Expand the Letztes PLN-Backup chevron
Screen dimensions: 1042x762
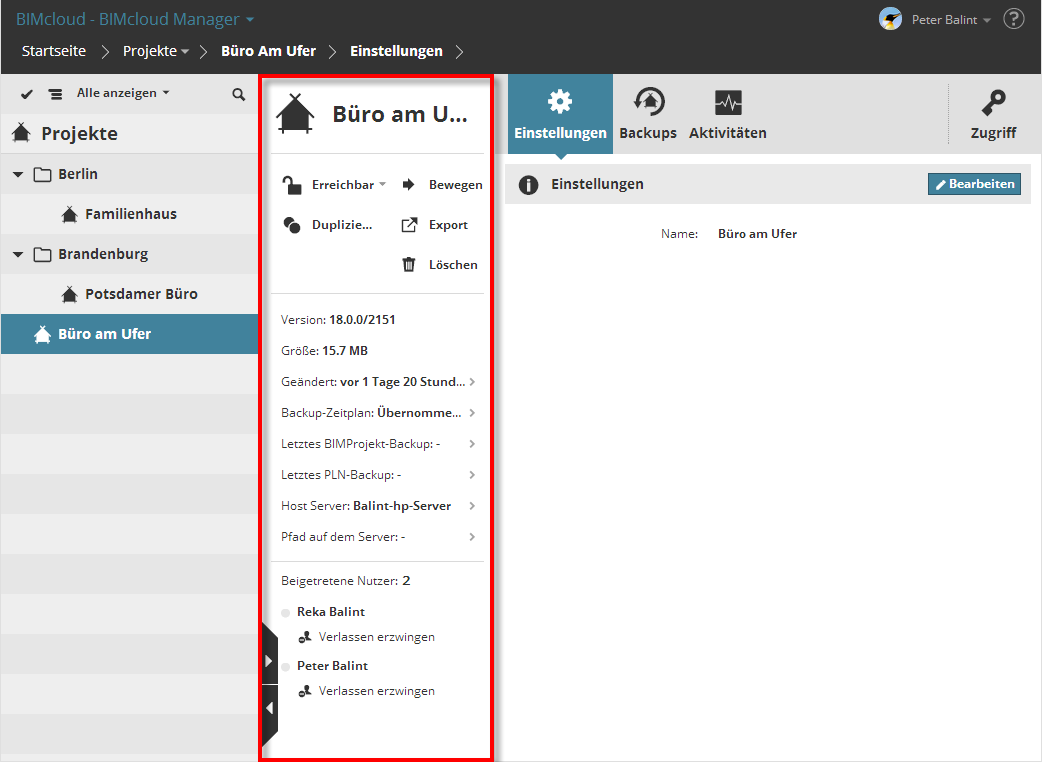(472, 474)
